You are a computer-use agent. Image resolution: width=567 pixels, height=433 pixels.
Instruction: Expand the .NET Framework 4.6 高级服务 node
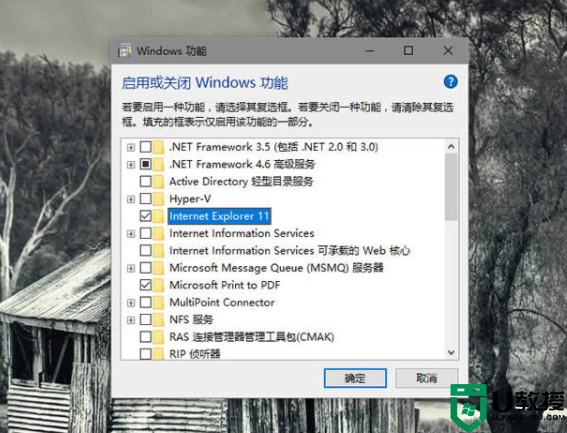point(131,165)
